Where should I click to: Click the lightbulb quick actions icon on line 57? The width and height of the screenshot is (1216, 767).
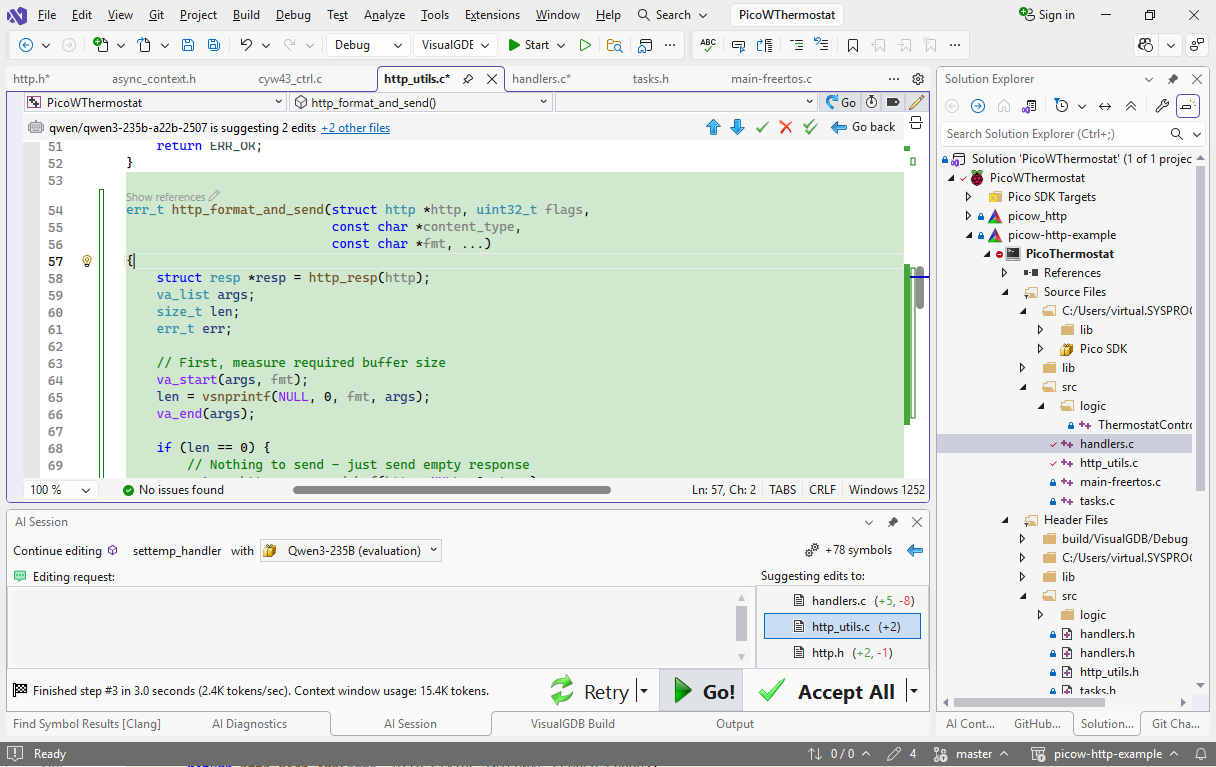[x=87, y=261]
